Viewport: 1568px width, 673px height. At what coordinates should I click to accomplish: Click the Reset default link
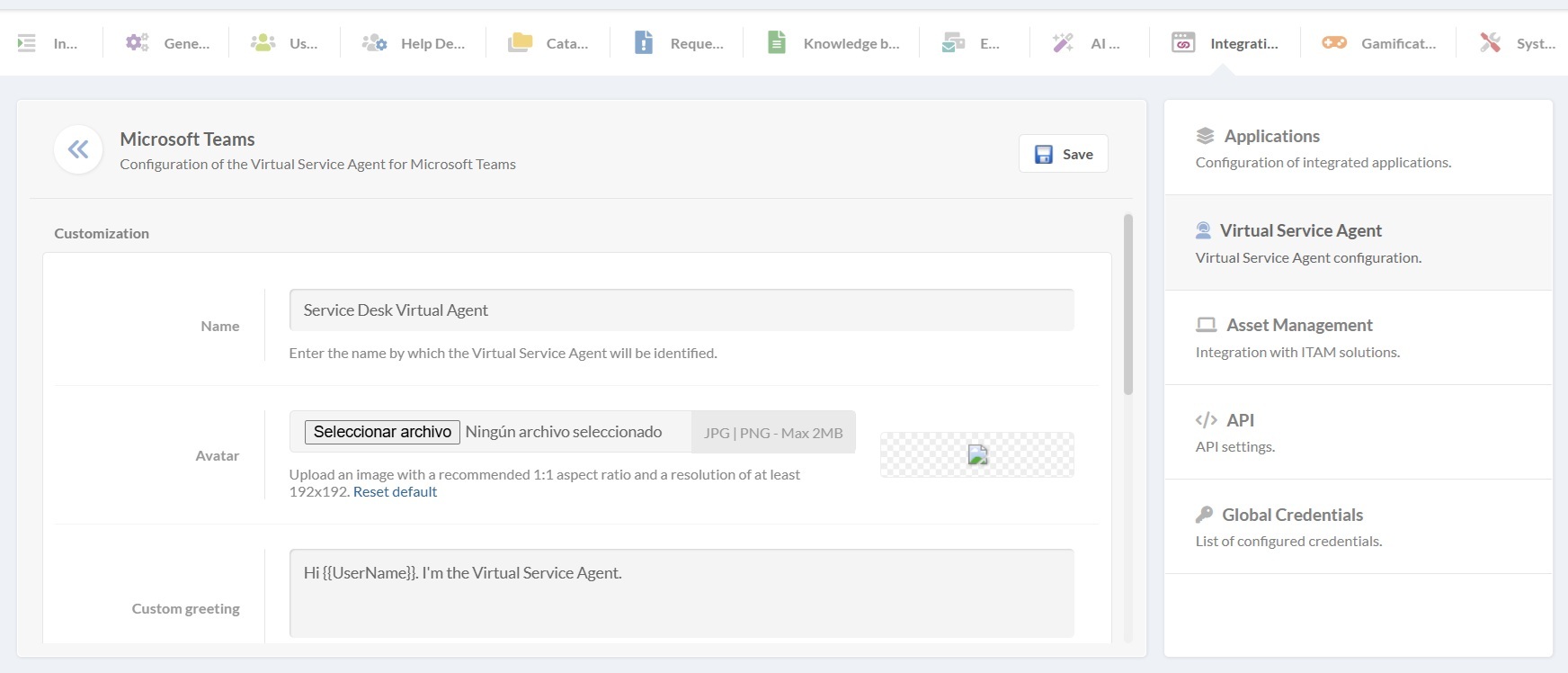click(x=395, y=492)
